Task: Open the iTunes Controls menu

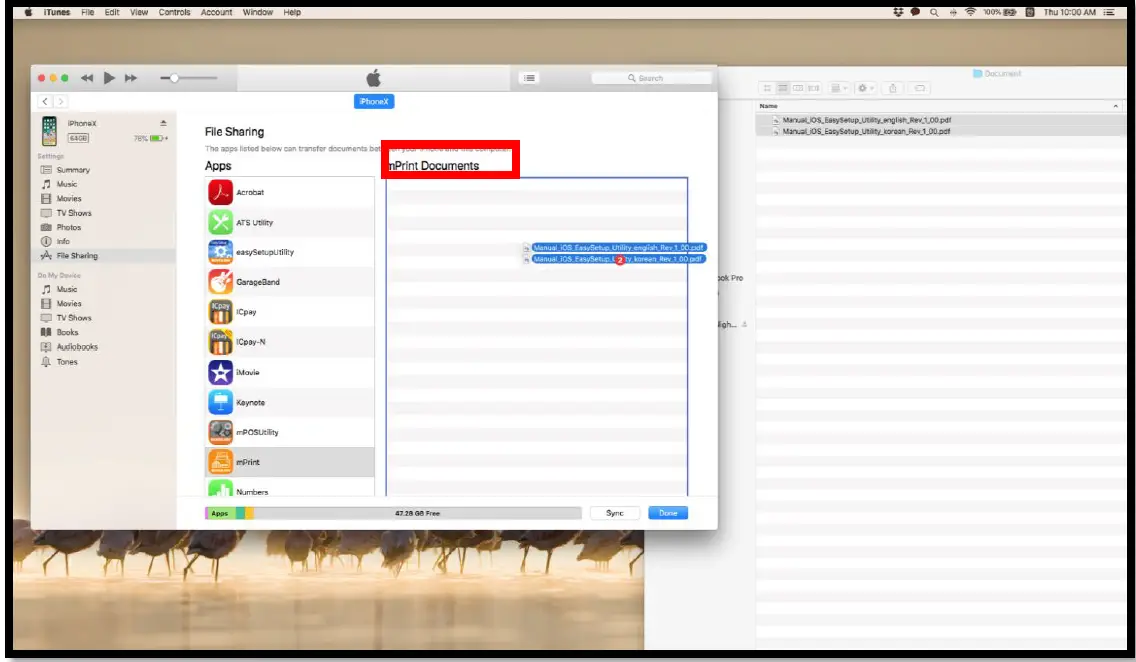Action: click(x=176, y=12)
